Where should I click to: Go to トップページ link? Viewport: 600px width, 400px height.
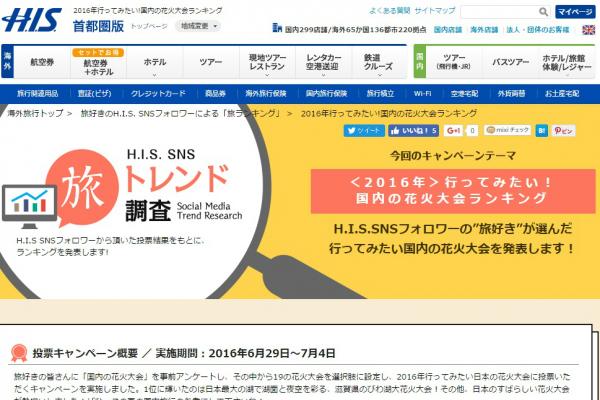click(x=149, y=26)
